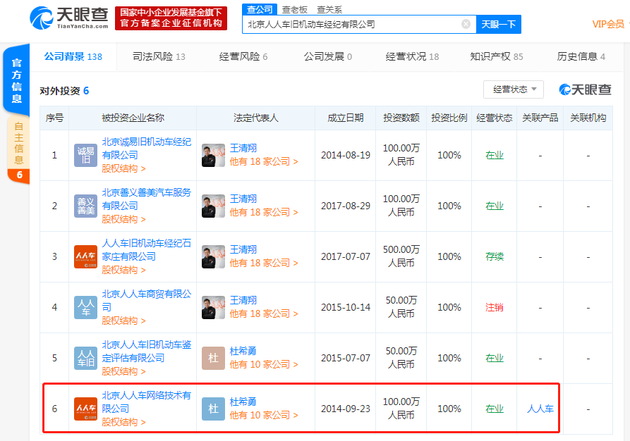Open the 知识产权 tab
Image resolution: width=630 pixels, height=441 pixels.
point(497,57)
